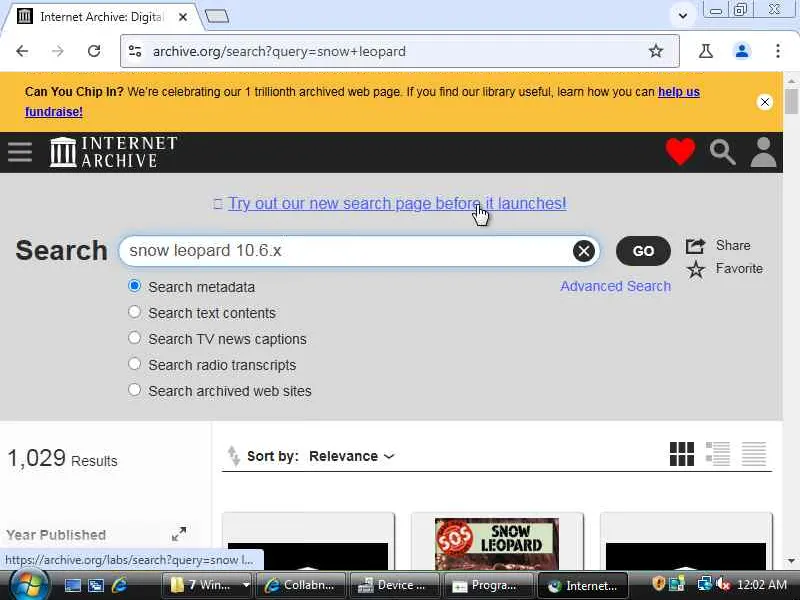Click the Internet Archive logo
The height and width of the screenshot is (600, 800).
113,152
